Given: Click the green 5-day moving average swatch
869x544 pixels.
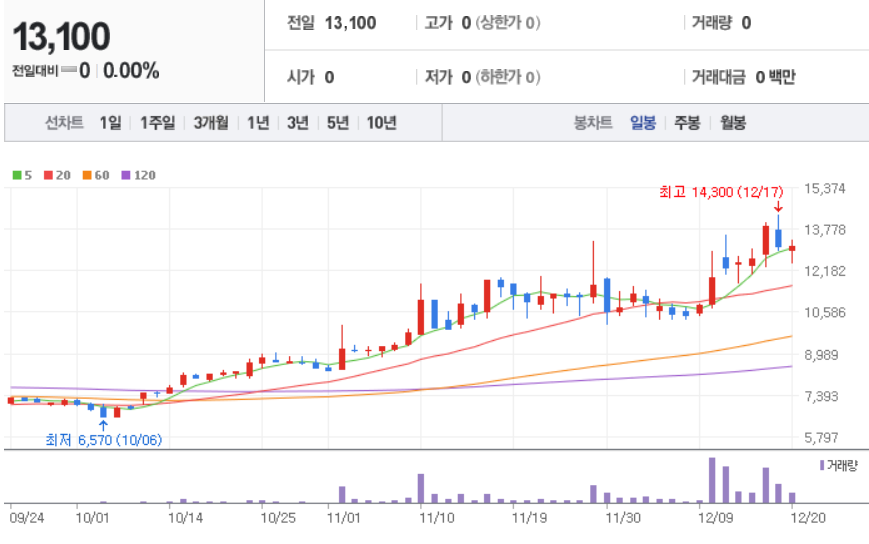Looking at the screenshot, I should click(17, 175).
